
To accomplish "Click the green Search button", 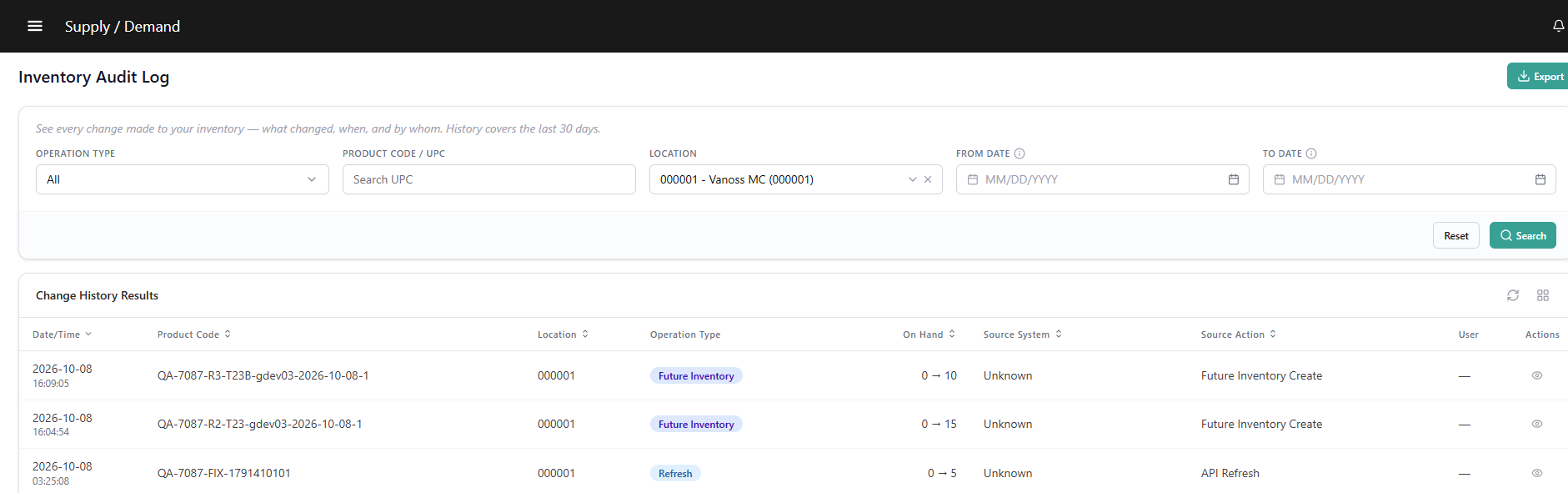I will tap(1523, 235).
